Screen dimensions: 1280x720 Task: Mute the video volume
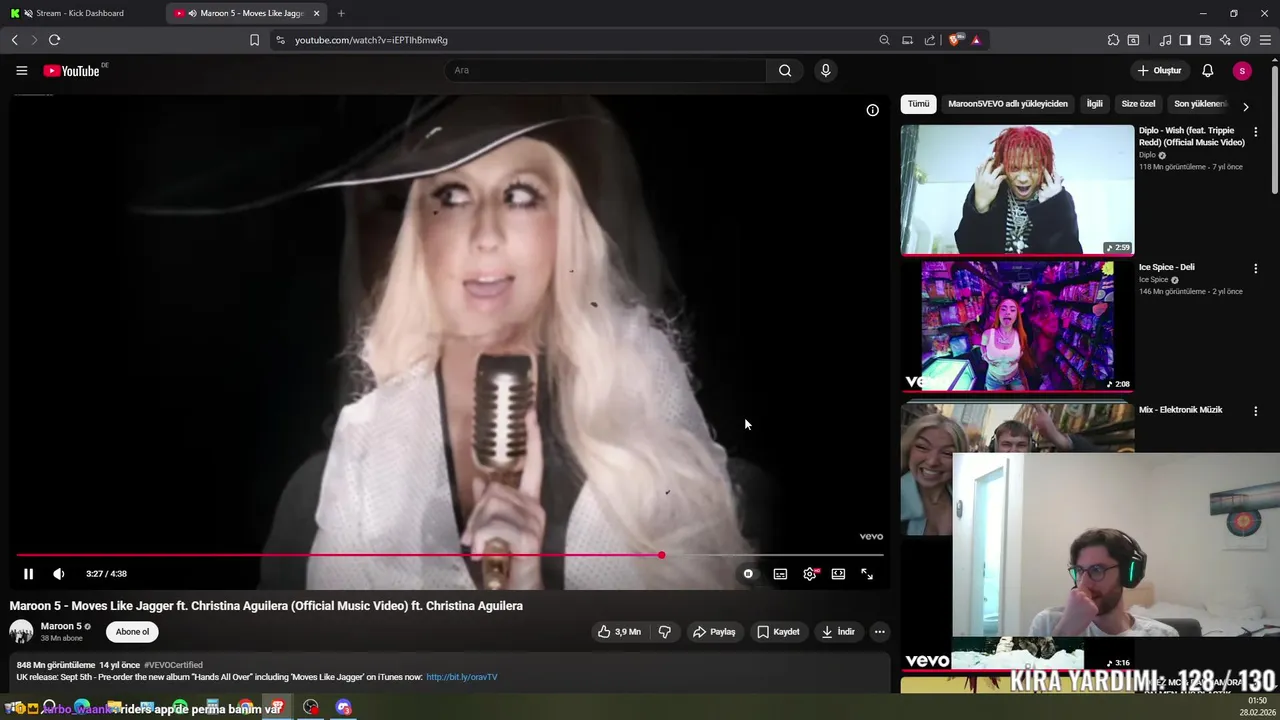[x=59, y=574]
